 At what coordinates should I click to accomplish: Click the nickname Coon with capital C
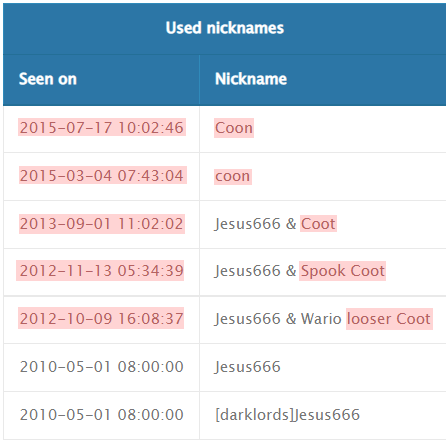click(234, 128)
